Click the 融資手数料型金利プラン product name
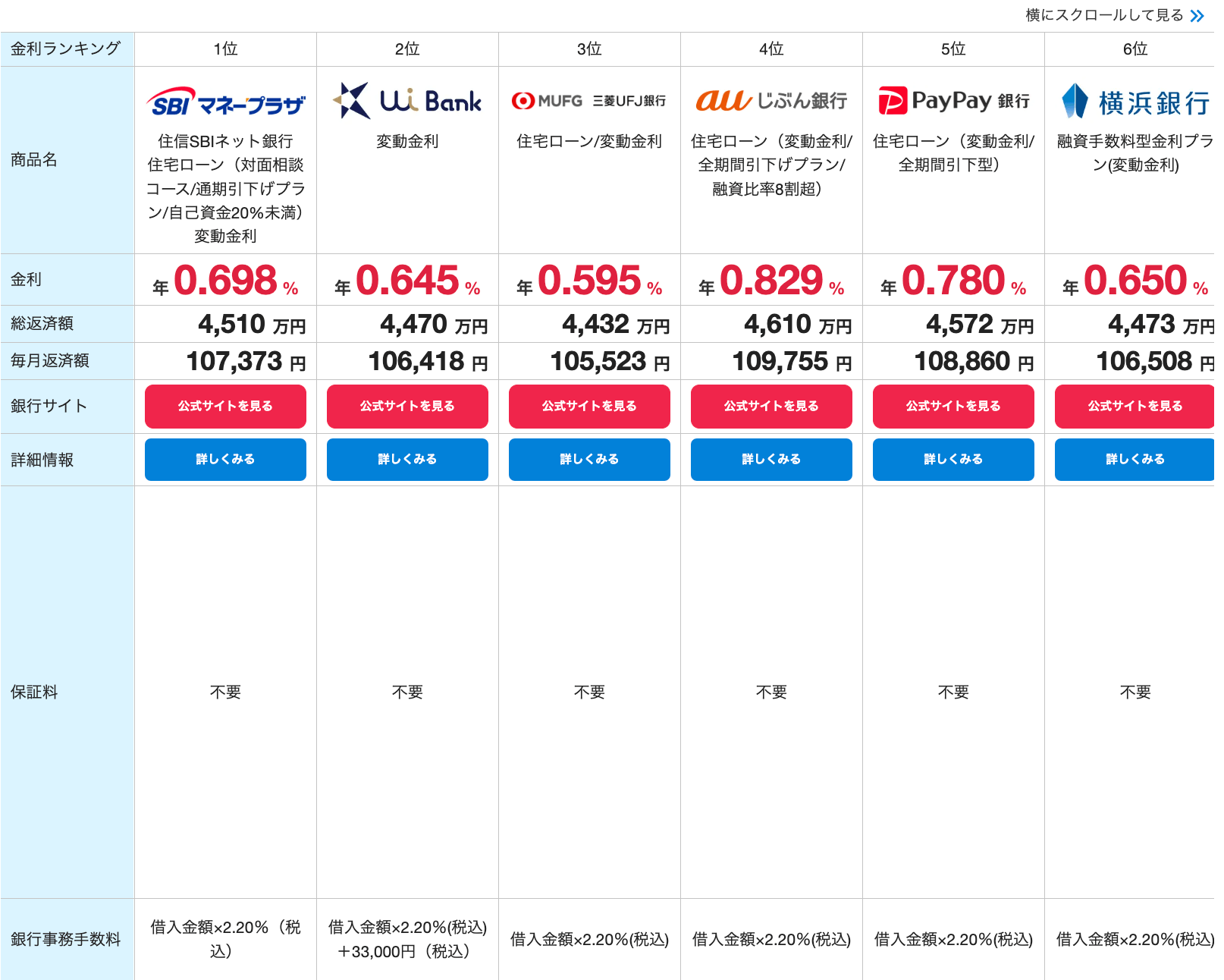This screenshot has width=1224, height=980. pyautogui.click(x=1135, y=153)
